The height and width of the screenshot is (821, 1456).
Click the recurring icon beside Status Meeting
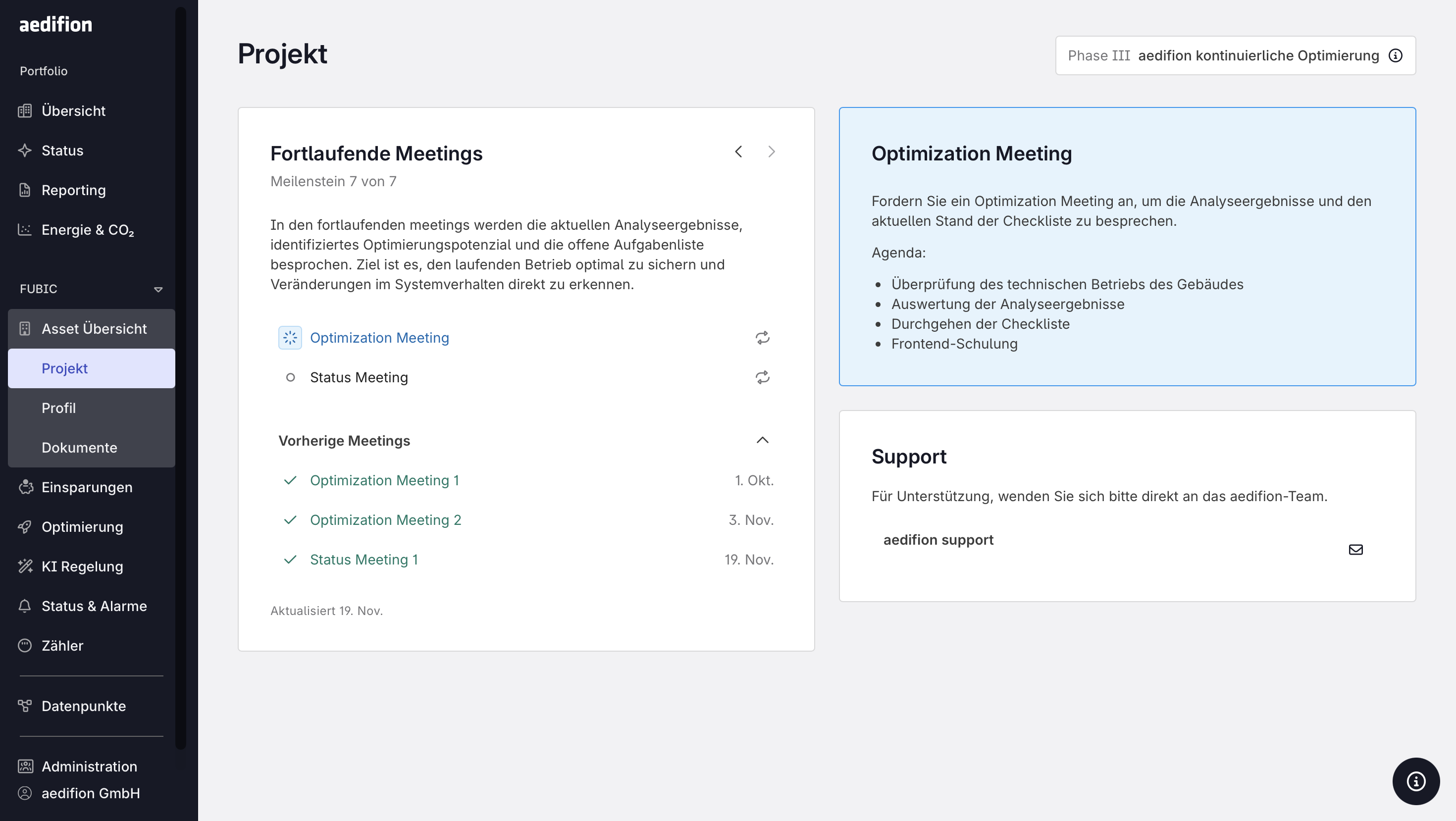click(762, 377)
